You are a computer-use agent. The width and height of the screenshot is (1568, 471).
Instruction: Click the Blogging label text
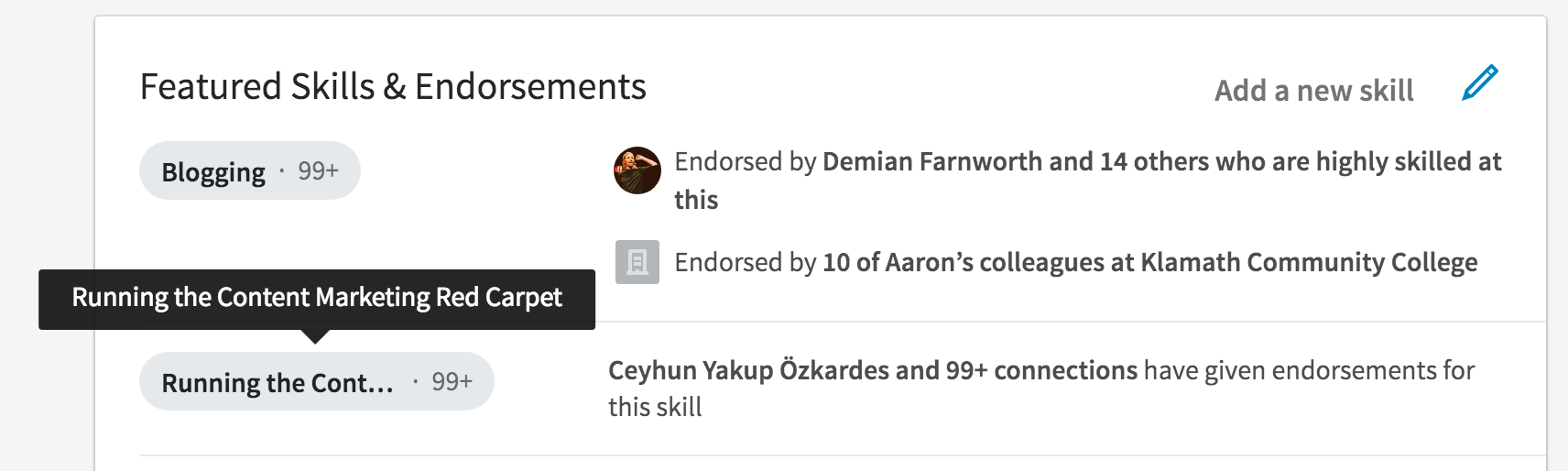pyautogui.click(x=213, y=172)
